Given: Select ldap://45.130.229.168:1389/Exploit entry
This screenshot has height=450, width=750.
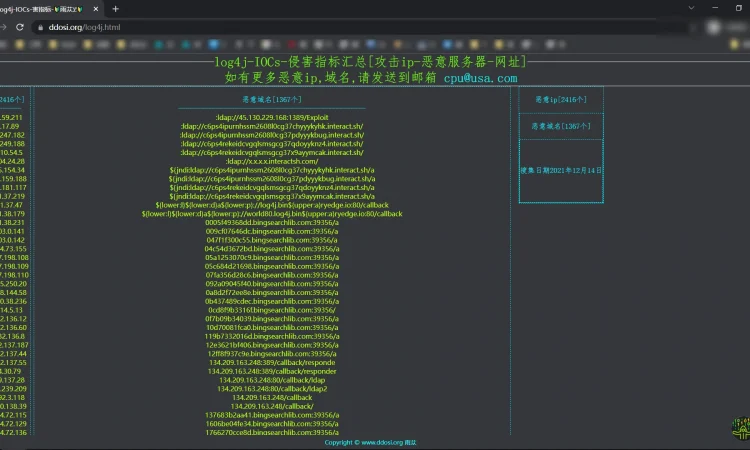Looking at the screenshot, I should [x=272, y=117].
